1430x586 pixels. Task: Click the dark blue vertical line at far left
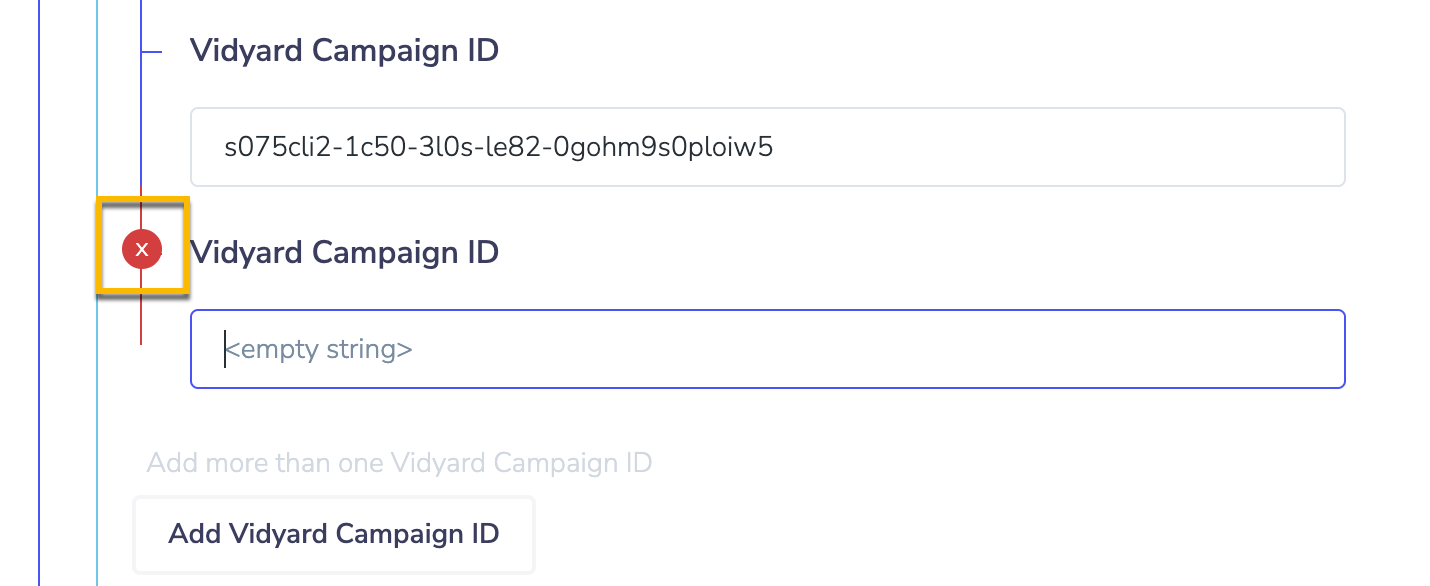tap(39, 300)
